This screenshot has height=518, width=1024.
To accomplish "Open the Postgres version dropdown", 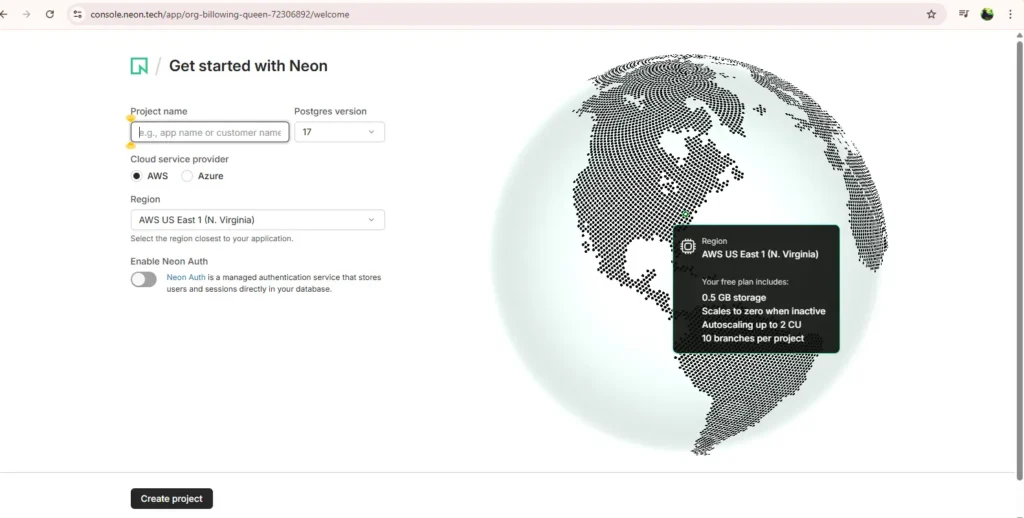I will click(339, 132).
